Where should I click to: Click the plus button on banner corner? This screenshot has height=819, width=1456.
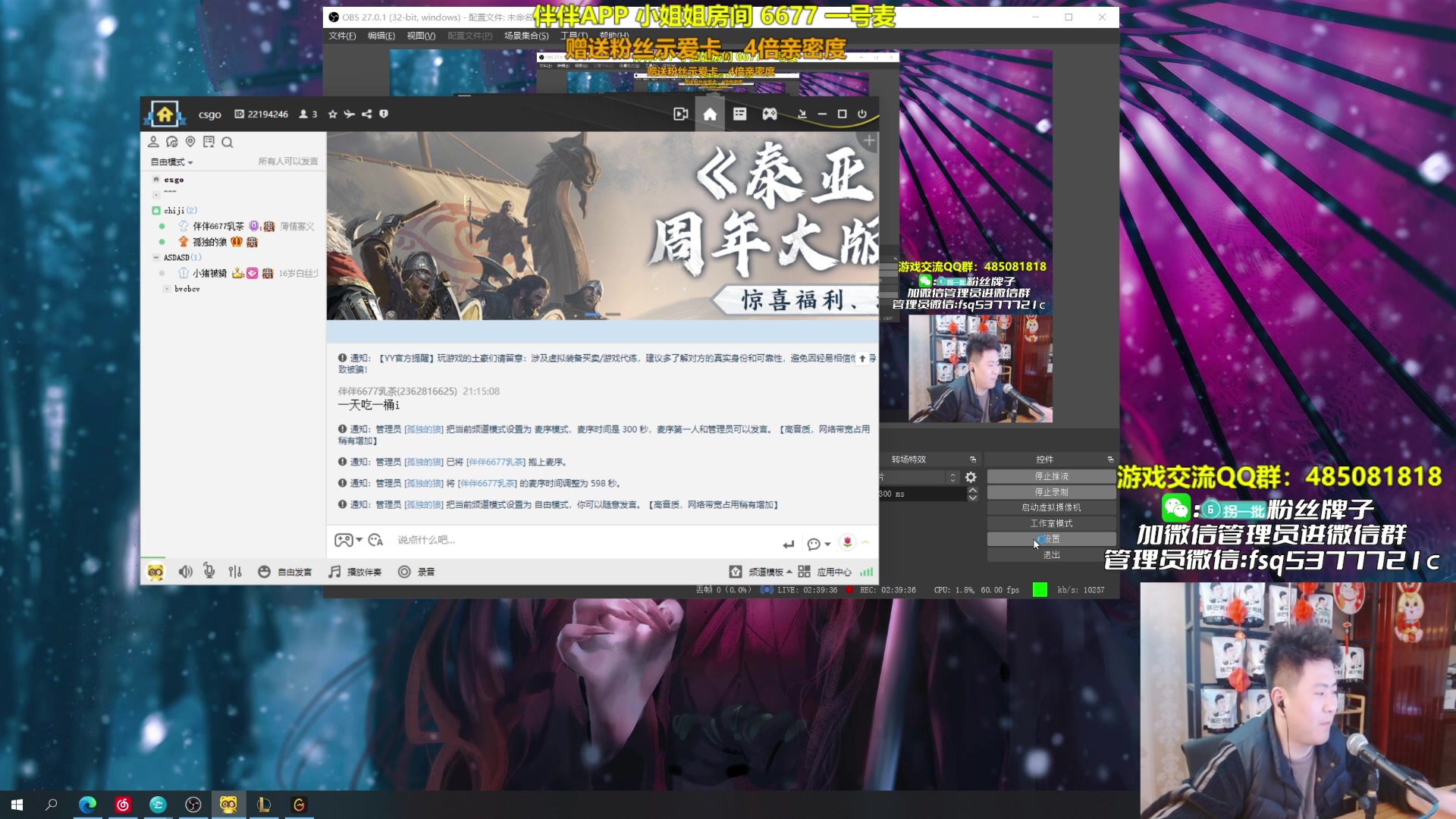tap(869, 140)
